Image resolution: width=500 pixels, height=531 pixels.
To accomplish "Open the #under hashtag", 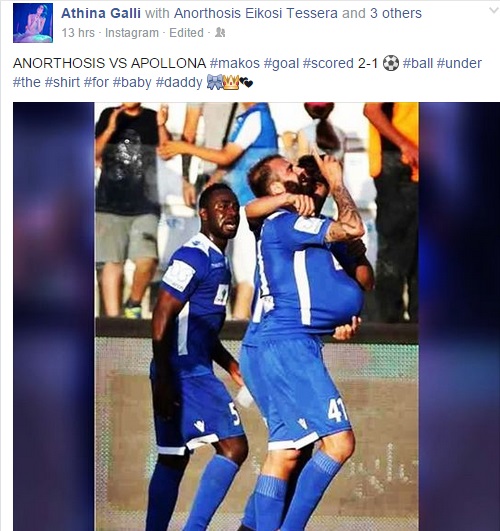I will click(x=459, y=63).
